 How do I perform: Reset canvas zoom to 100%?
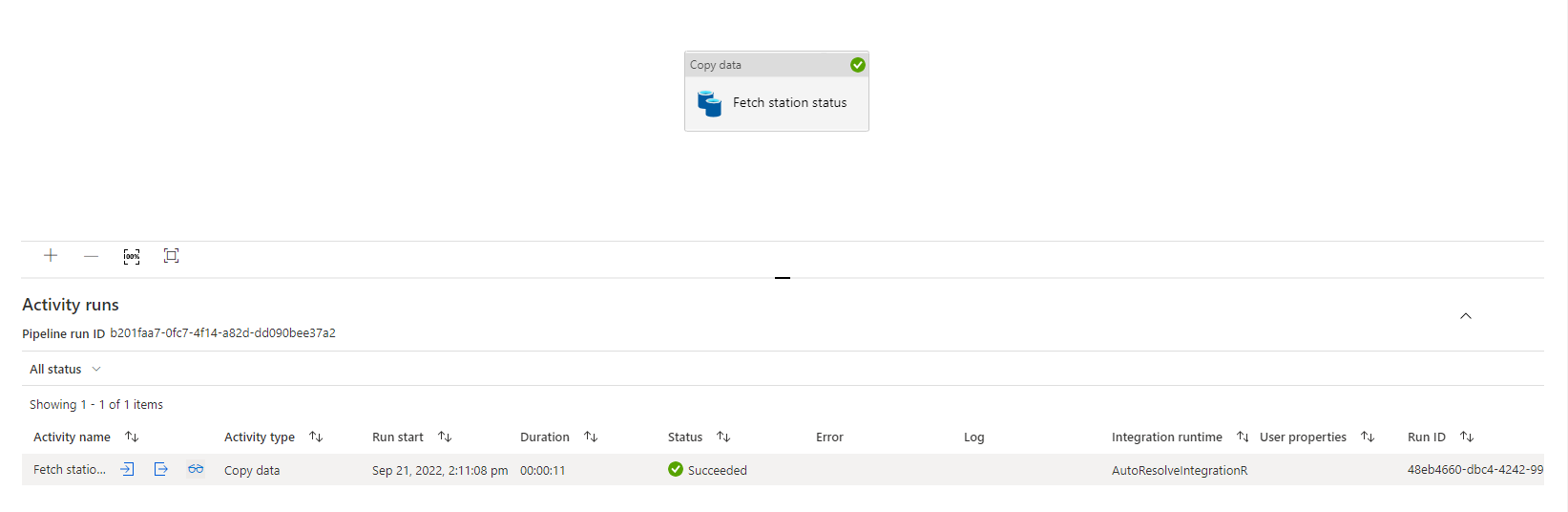point(132,255)
